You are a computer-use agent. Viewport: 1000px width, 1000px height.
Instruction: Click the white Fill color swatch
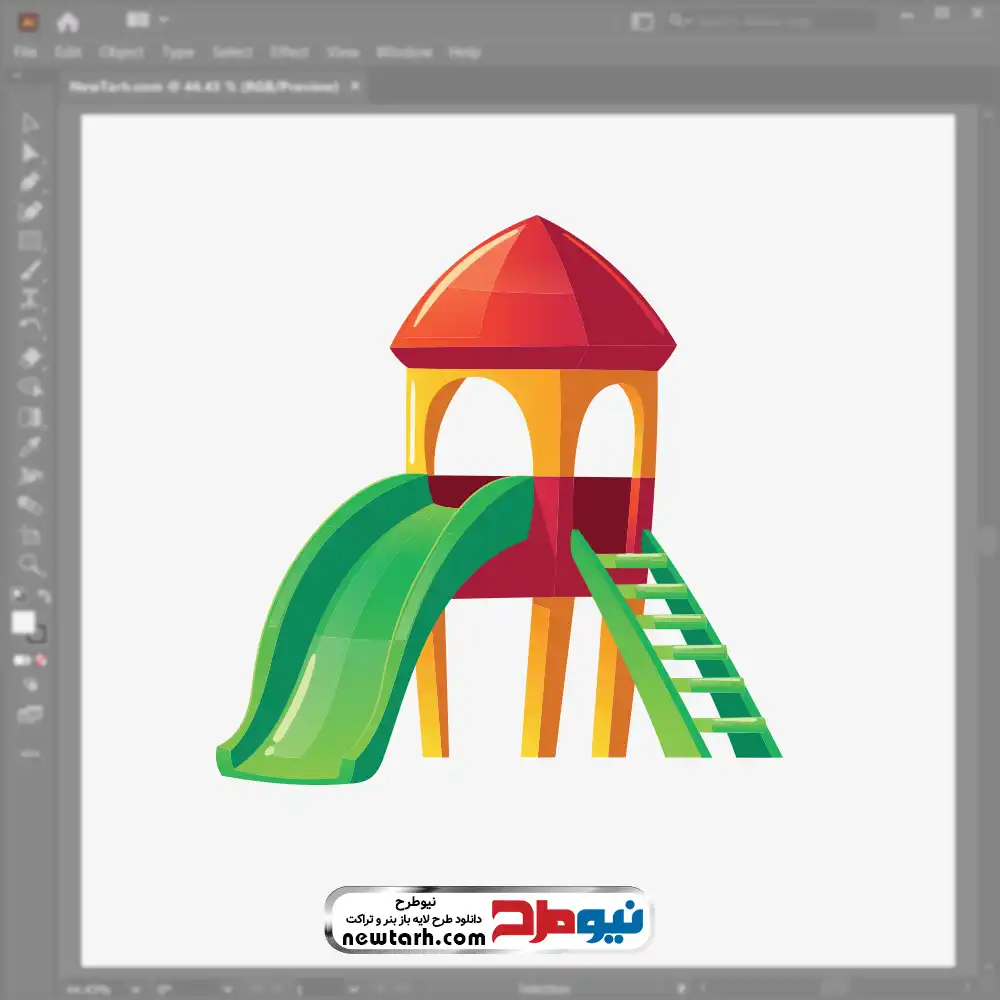[23, 623]
